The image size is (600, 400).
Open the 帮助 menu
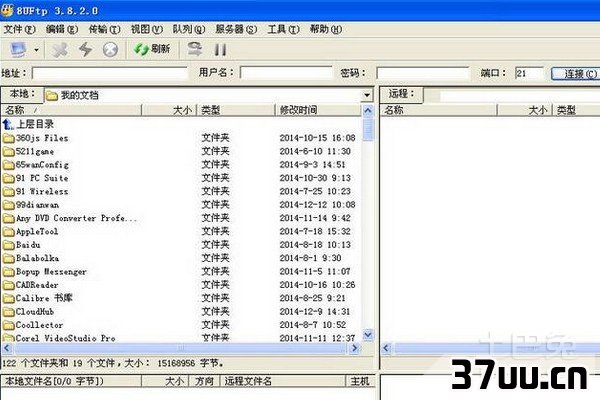coord(326,29)
